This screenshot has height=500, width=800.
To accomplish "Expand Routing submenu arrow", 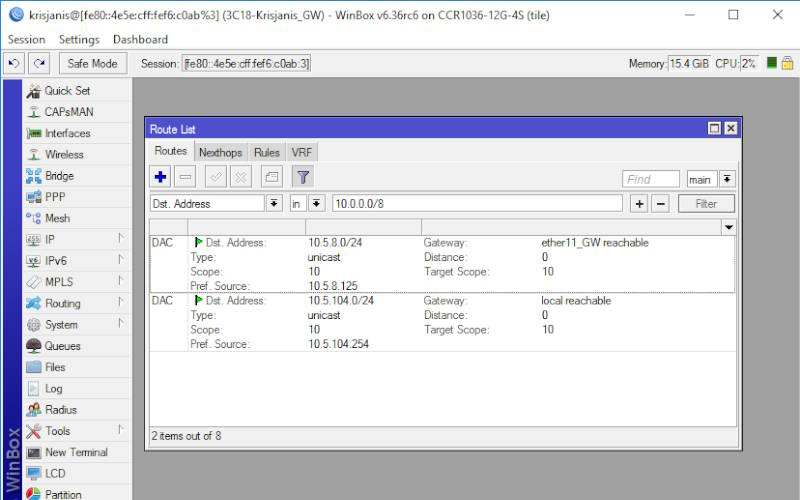I will pos(120,302).
